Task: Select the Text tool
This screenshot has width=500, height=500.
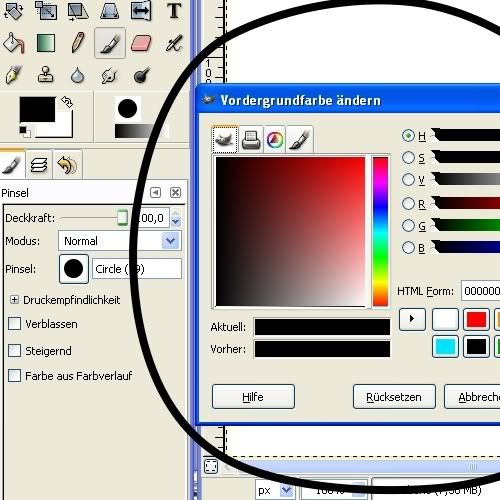Action: point(174,11)
